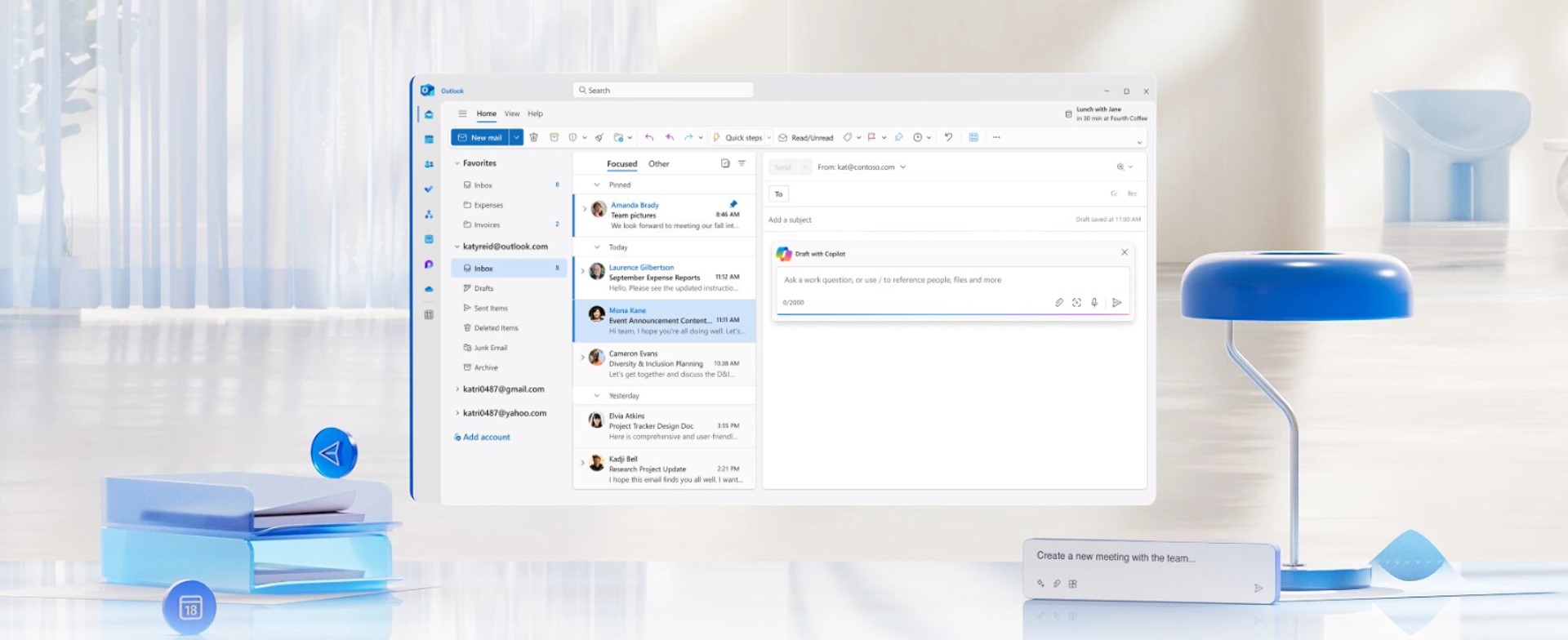Click the New mail button
Viewport: 1568px width, 640px height.
480,137
